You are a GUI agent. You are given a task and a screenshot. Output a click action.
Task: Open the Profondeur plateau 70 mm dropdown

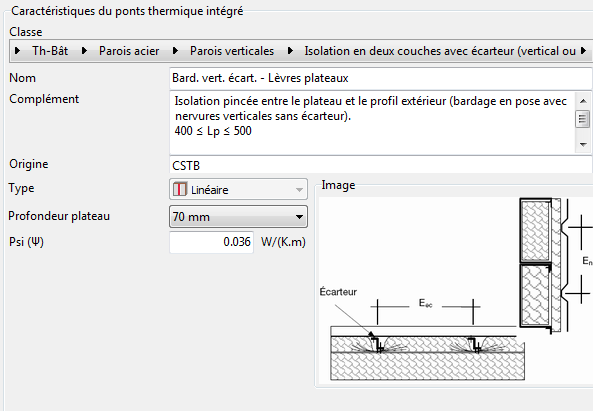(238, 217)
